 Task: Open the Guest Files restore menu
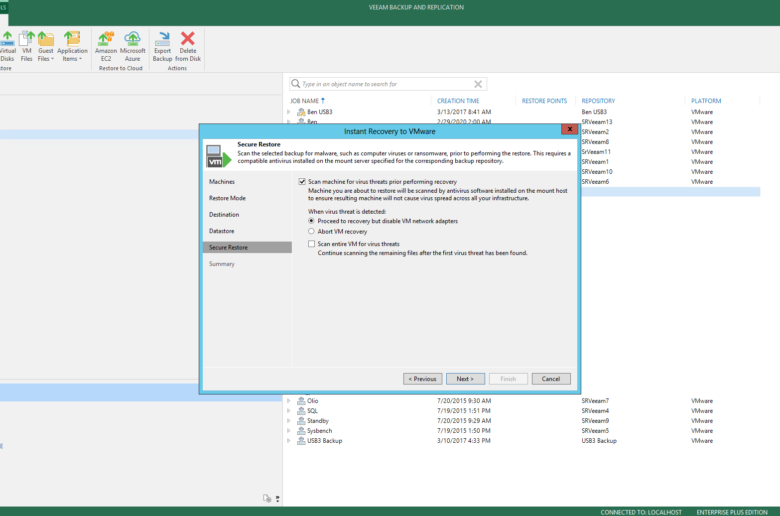click(x=45, y=46)
